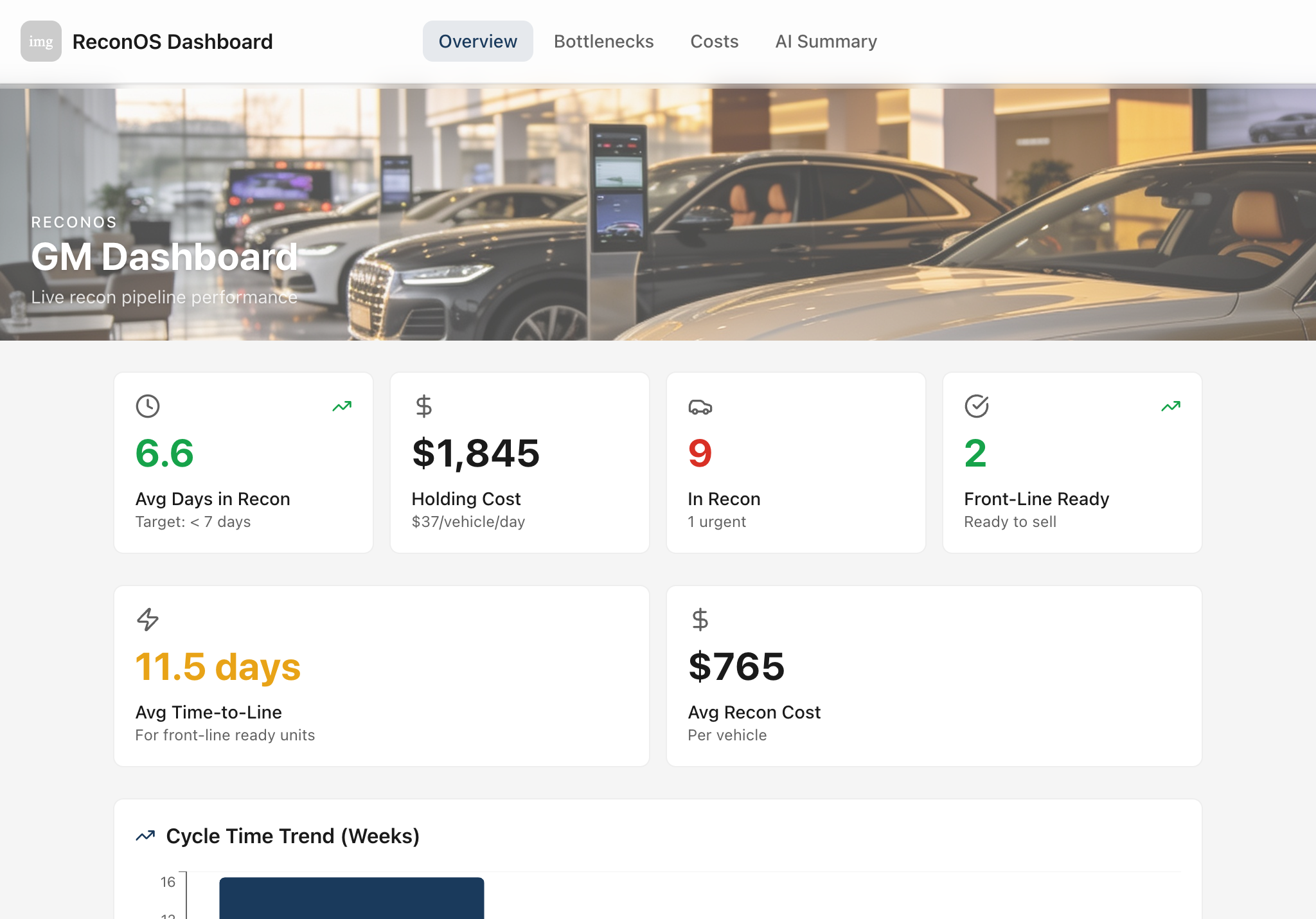1316x919 pixels.
Task: Click the ReconOS Dashboard title
Action: point(172,42)
